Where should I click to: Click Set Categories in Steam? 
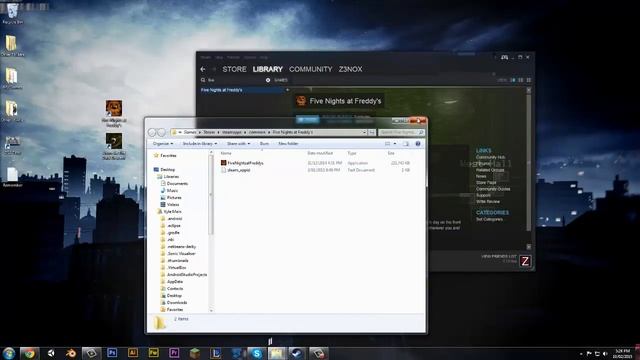489,219
